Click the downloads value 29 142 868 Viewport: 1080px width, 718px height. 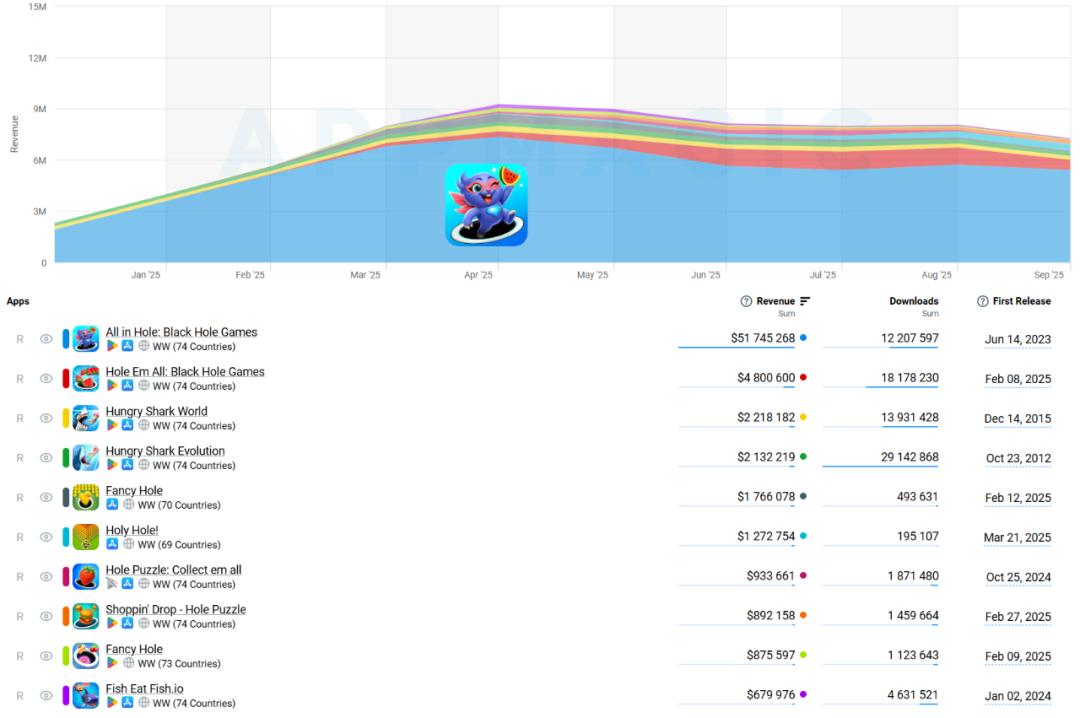909,457
